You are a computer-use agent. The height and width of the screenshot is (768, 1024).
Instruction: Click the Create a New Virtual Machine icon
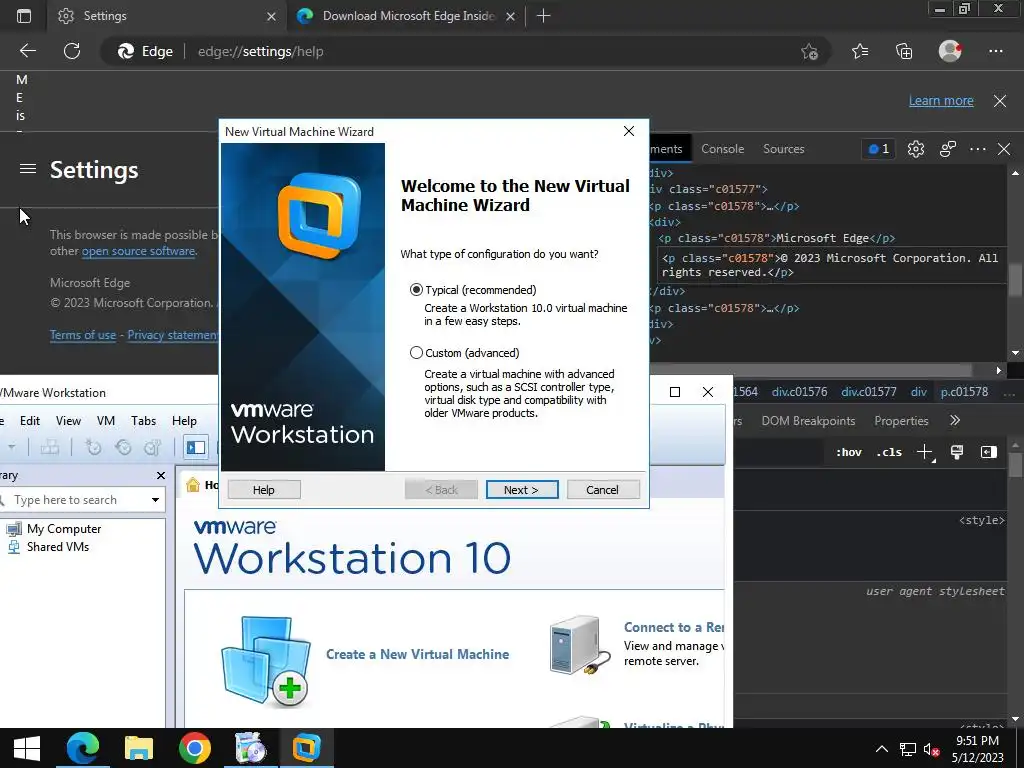(x=266, y=661)
